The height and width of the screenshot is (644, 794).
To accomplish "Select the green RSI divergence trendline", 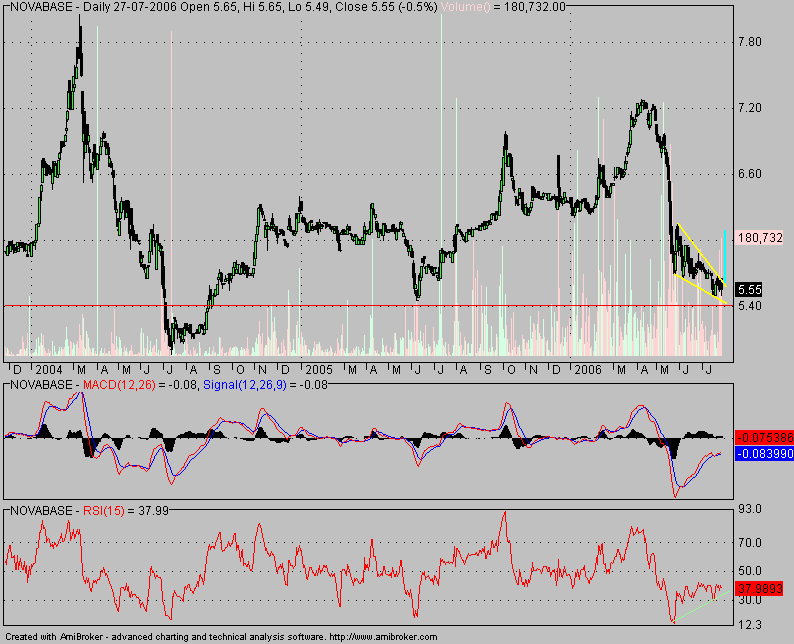I will pyautogui.click(x=702, y=606).
